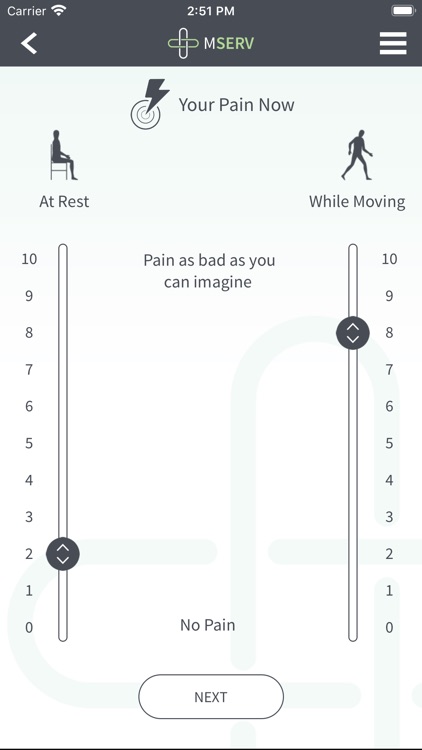
Task: Tap the seated person At Rest icon
Action: point(64,155)
